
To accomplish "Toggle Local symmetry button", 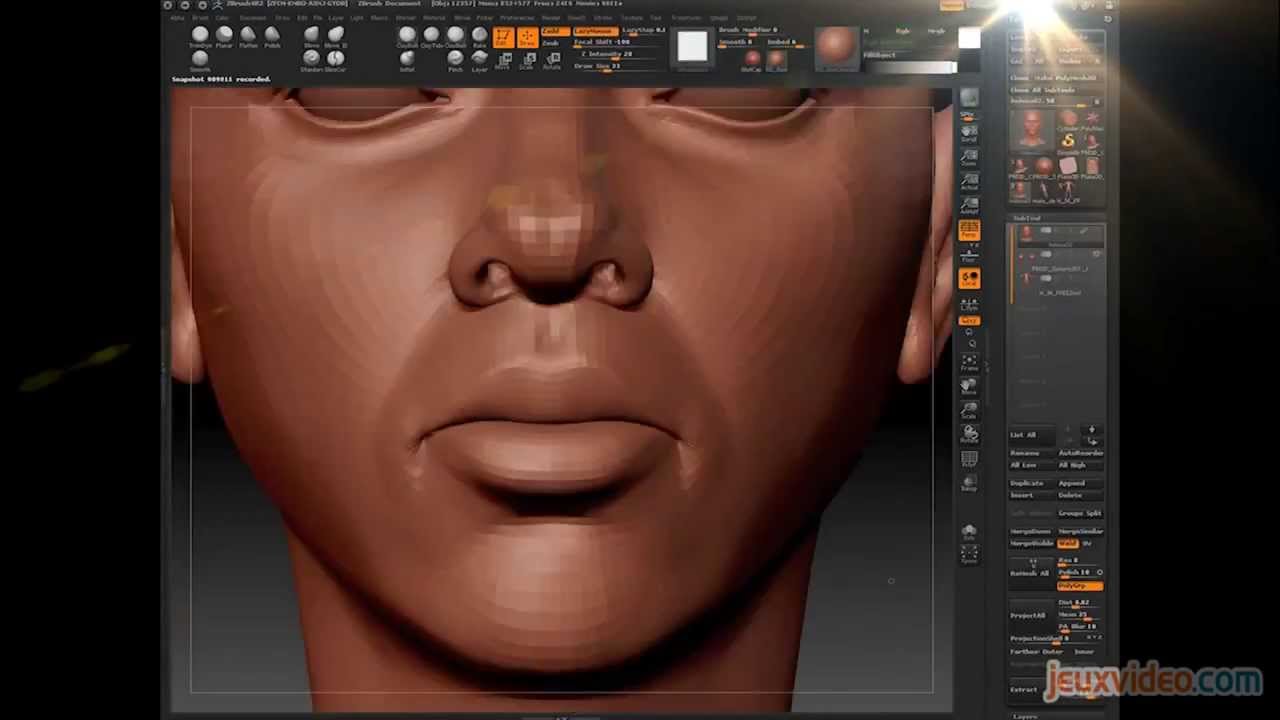I will [x=969, y=279].
